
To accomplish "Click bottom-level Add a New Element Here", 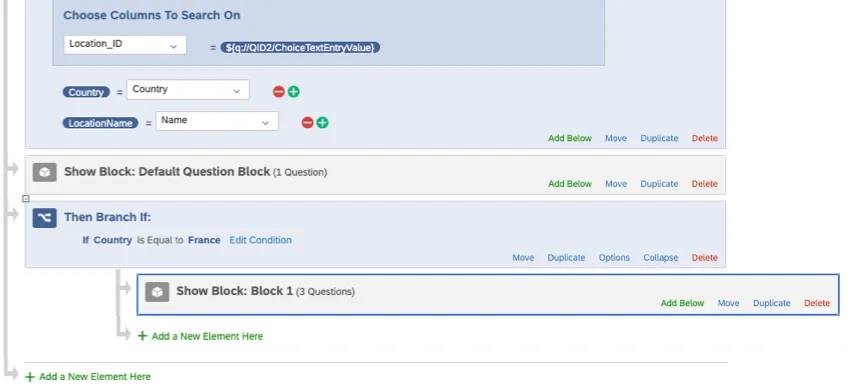I will click(95, 377).
